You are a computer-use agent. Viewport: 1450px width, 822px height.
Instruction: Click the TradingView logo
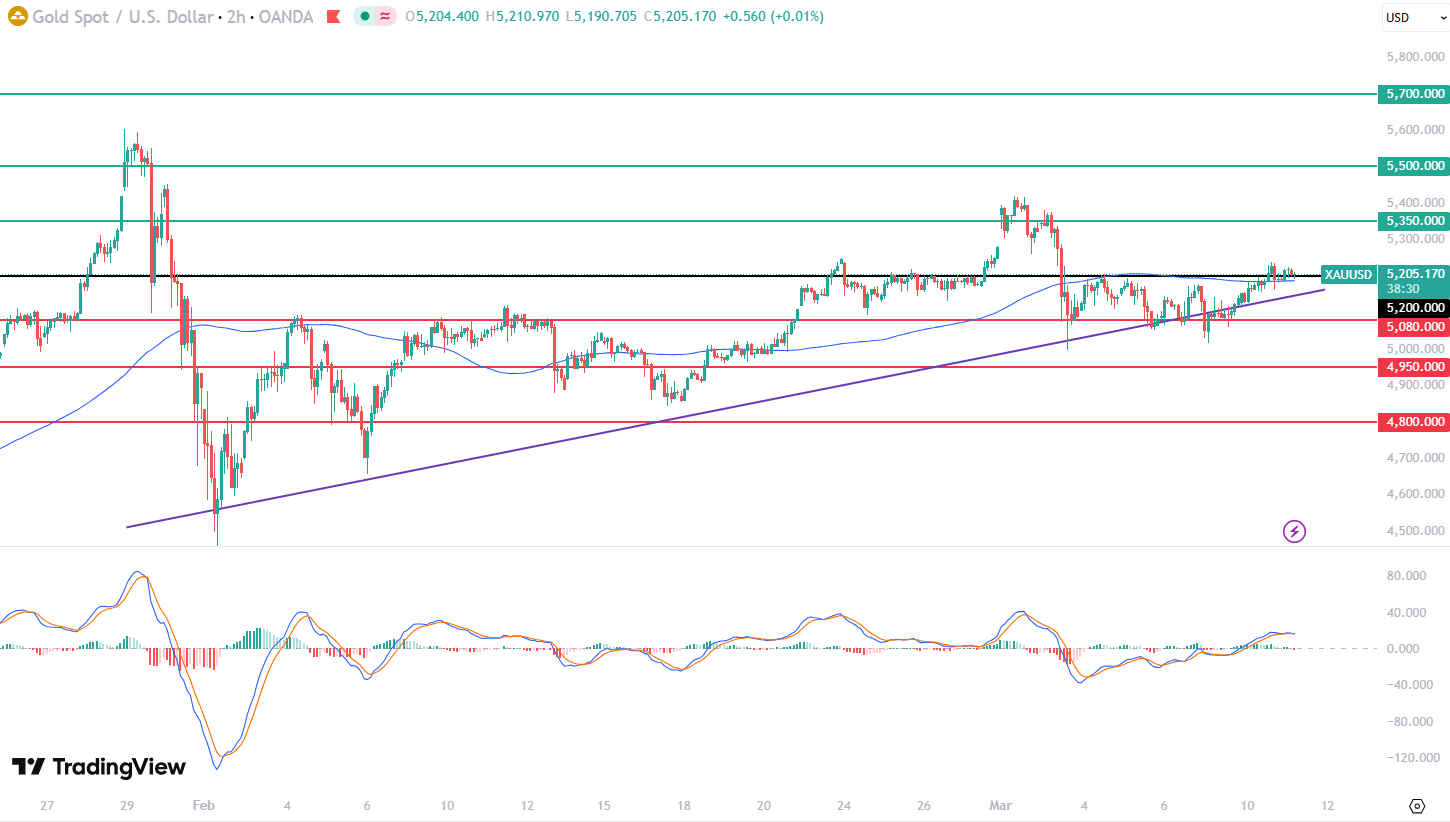[98, 767]
